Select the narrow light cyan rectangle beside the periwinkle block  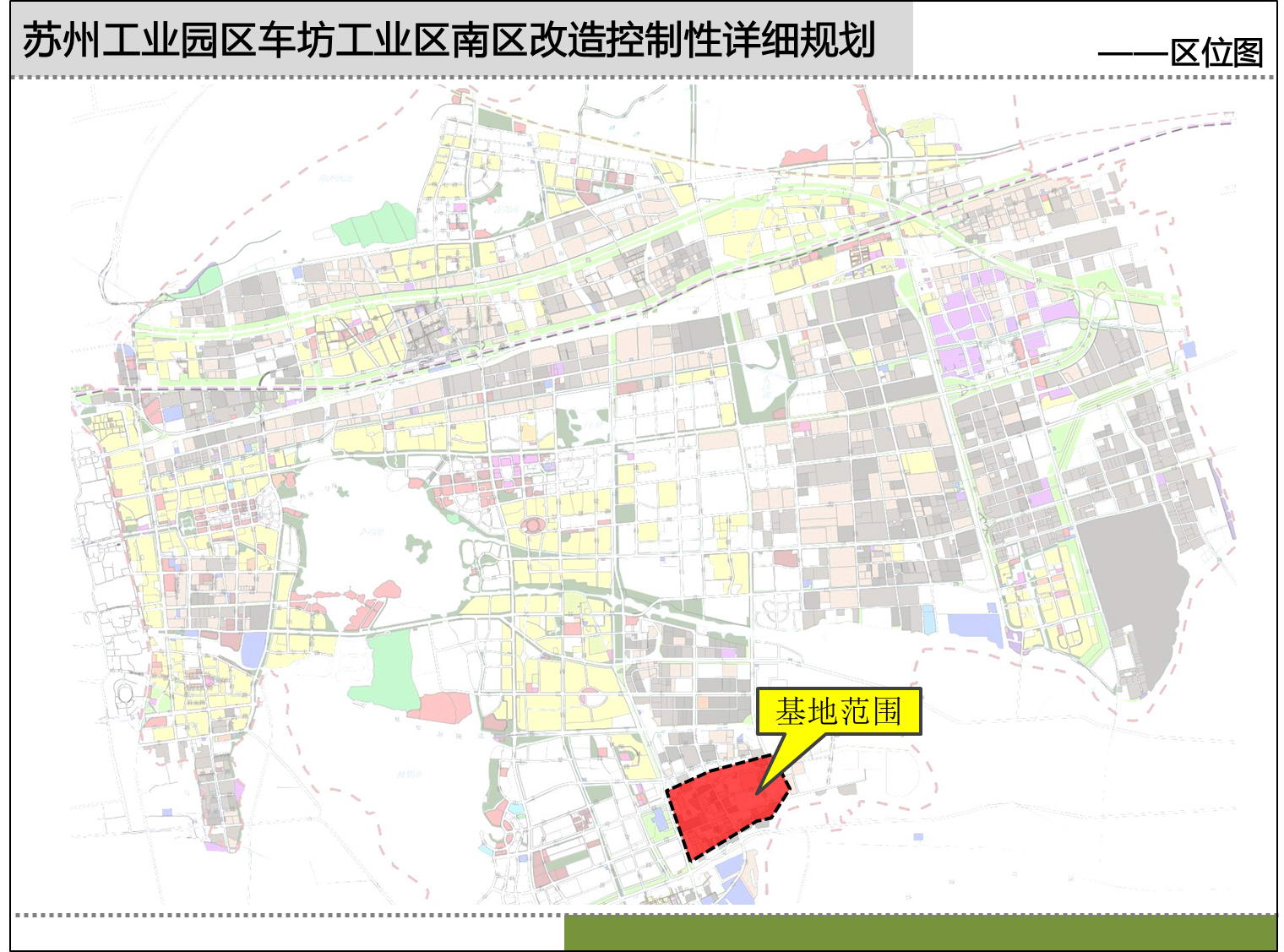(929, 619)
